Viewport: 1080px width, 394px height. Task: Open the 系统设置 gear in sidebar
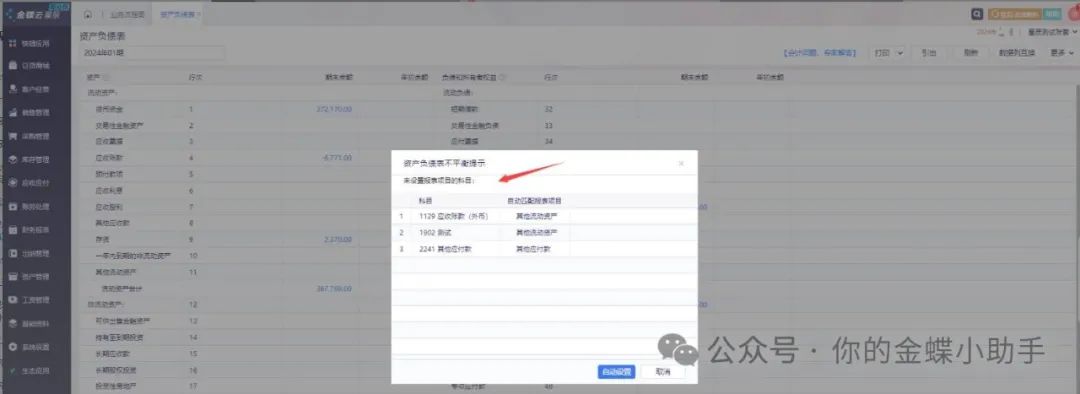pyautogui.click(x=13, y=346)
